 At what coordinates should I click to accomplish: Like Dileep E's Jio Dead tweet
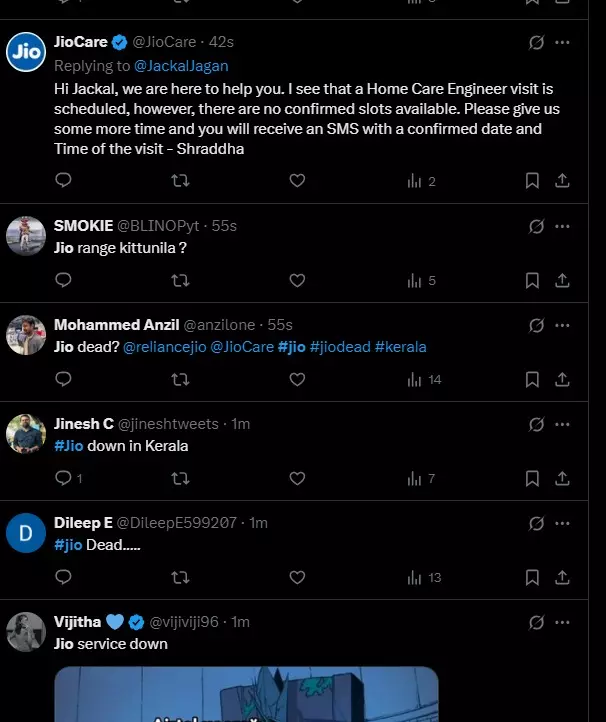point(297,577)
